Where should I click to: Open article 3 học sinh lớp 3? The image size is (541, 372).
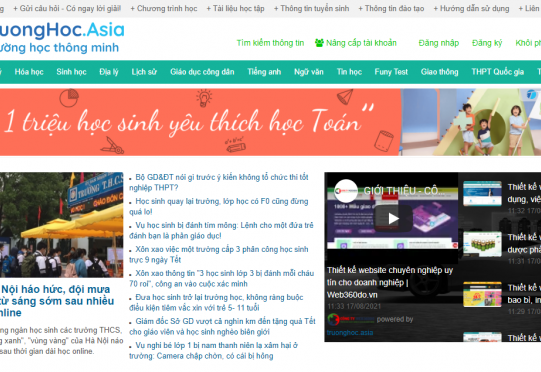point(222,278)
